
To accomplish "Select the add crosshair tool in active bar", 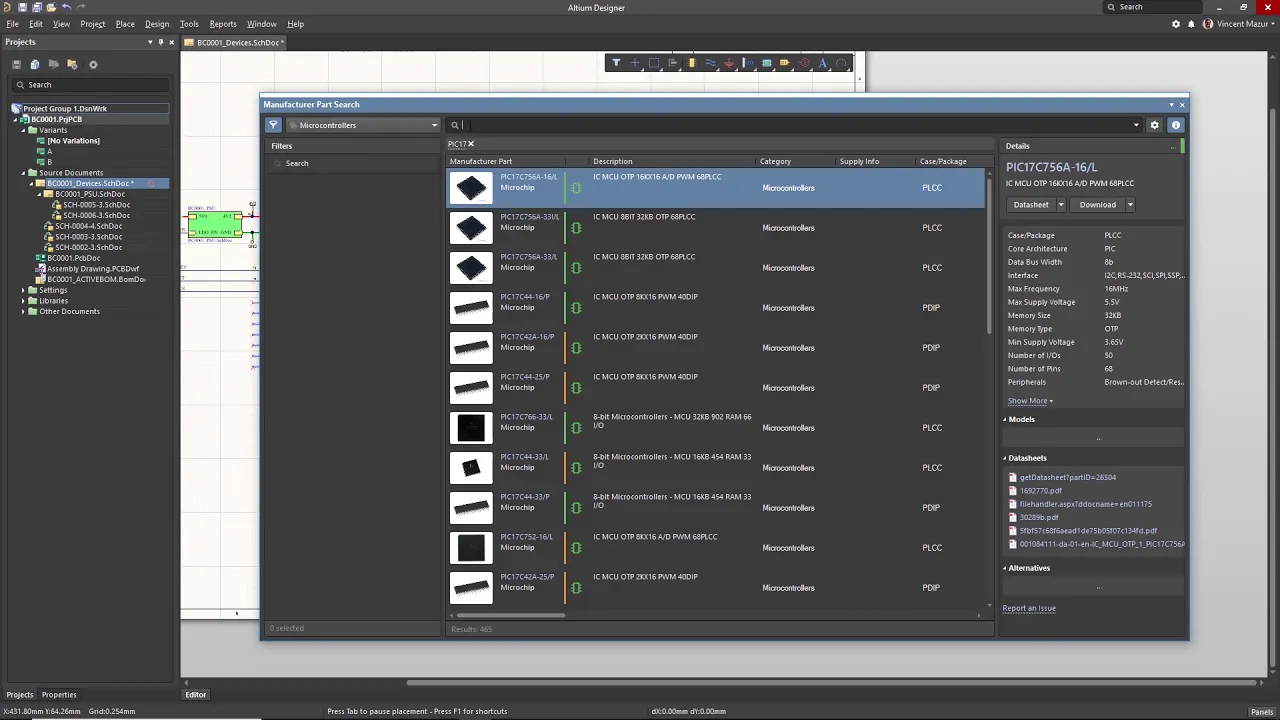I will pos(635,63).
